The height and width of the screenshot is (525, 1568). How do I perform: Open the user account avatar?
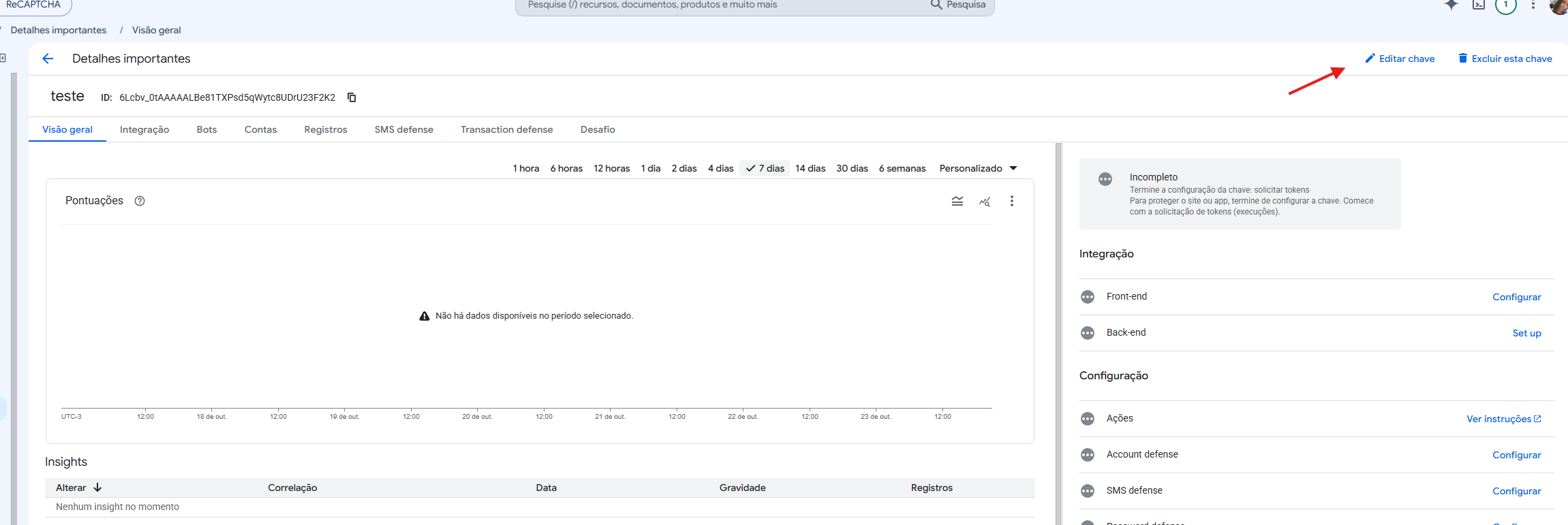pos(1559,5)
